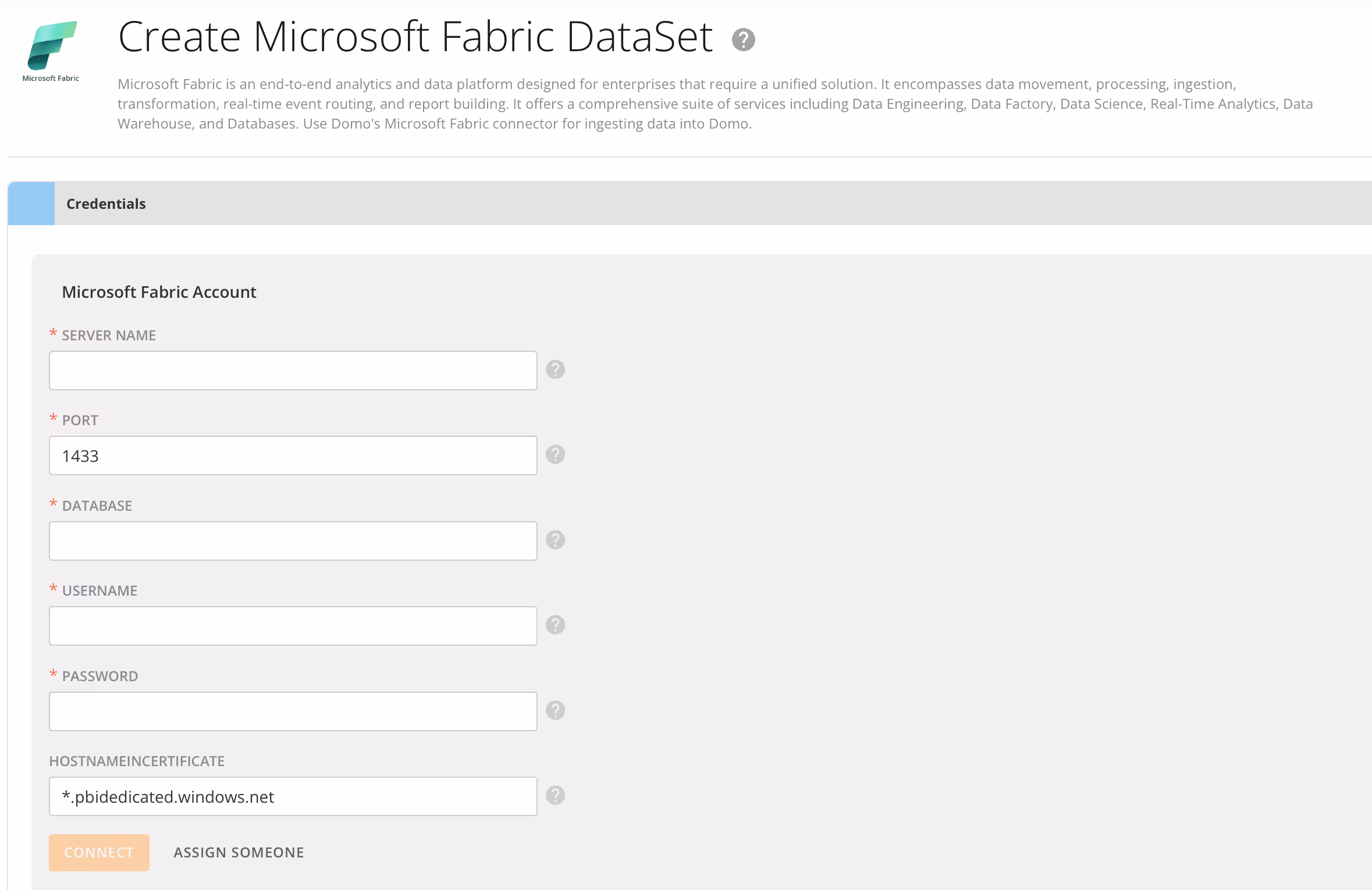Open help tooltip for Username field

click(555, 625)
